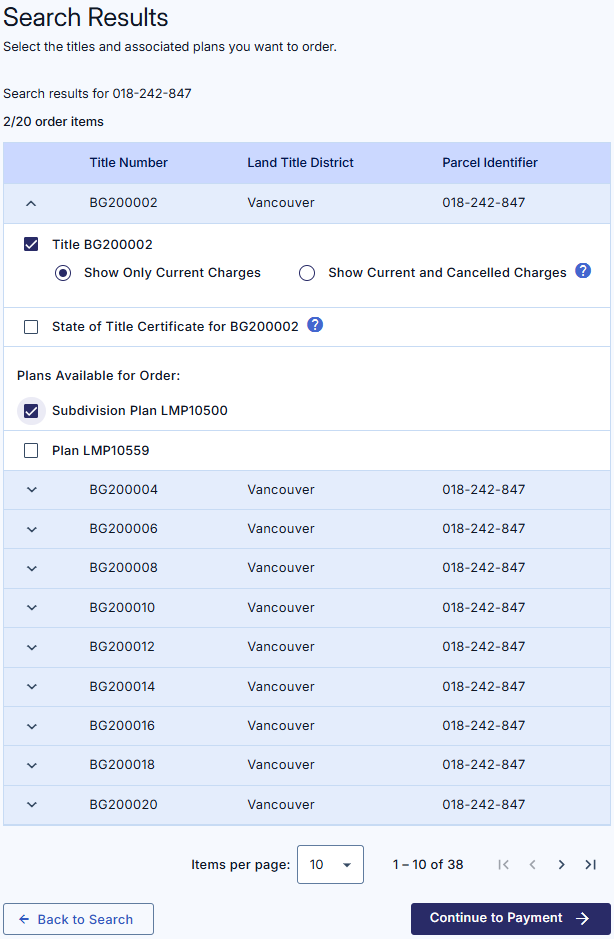Screen dimensions: 614x939
Task: Go to the first page of results
Action: (x=504, y=865)
